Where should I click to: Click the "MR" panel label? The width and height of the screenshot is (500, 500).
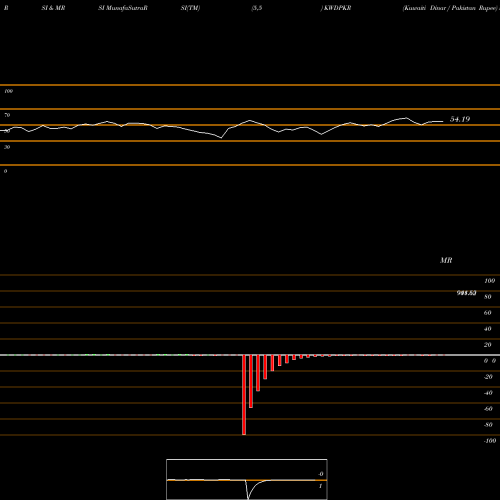446,260
